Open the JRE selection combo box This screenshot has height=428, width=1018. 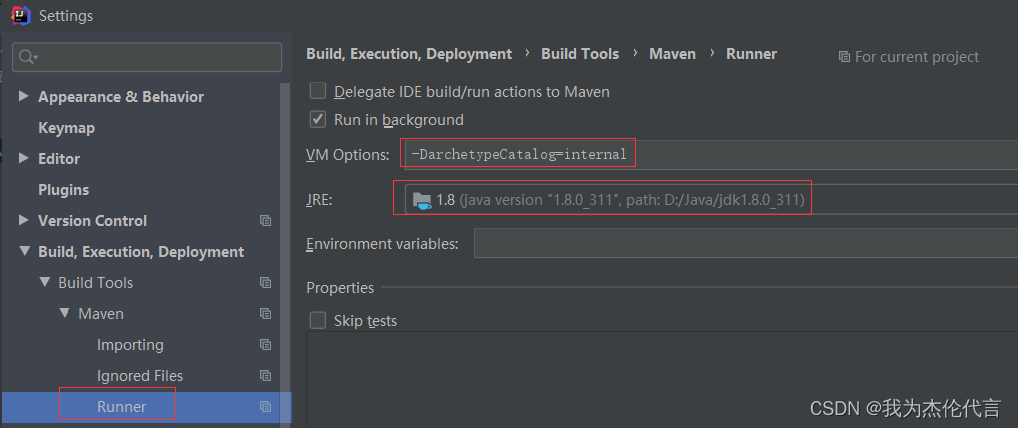(712, 200)
